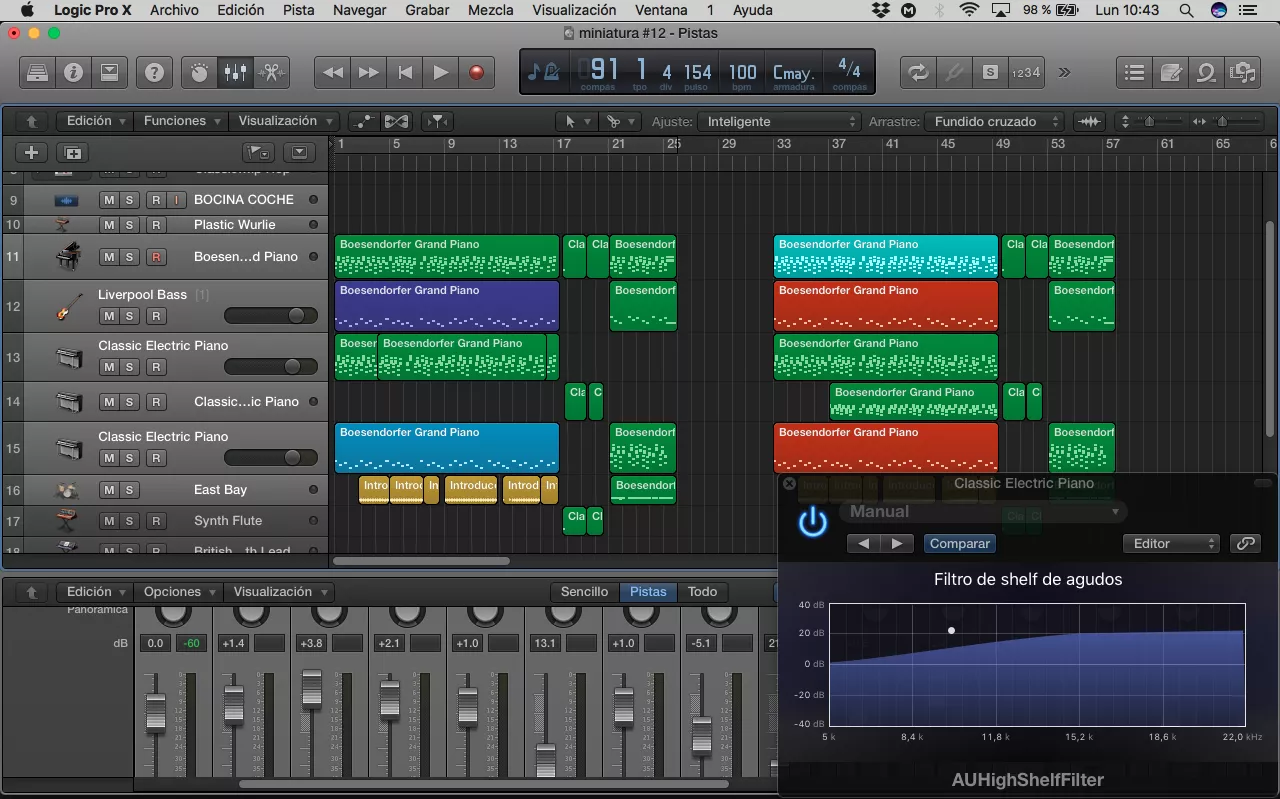Record-enable the Synth Flute track
Image resolution: width=1280 pixels, height=799 pixels.
point(156,521)
